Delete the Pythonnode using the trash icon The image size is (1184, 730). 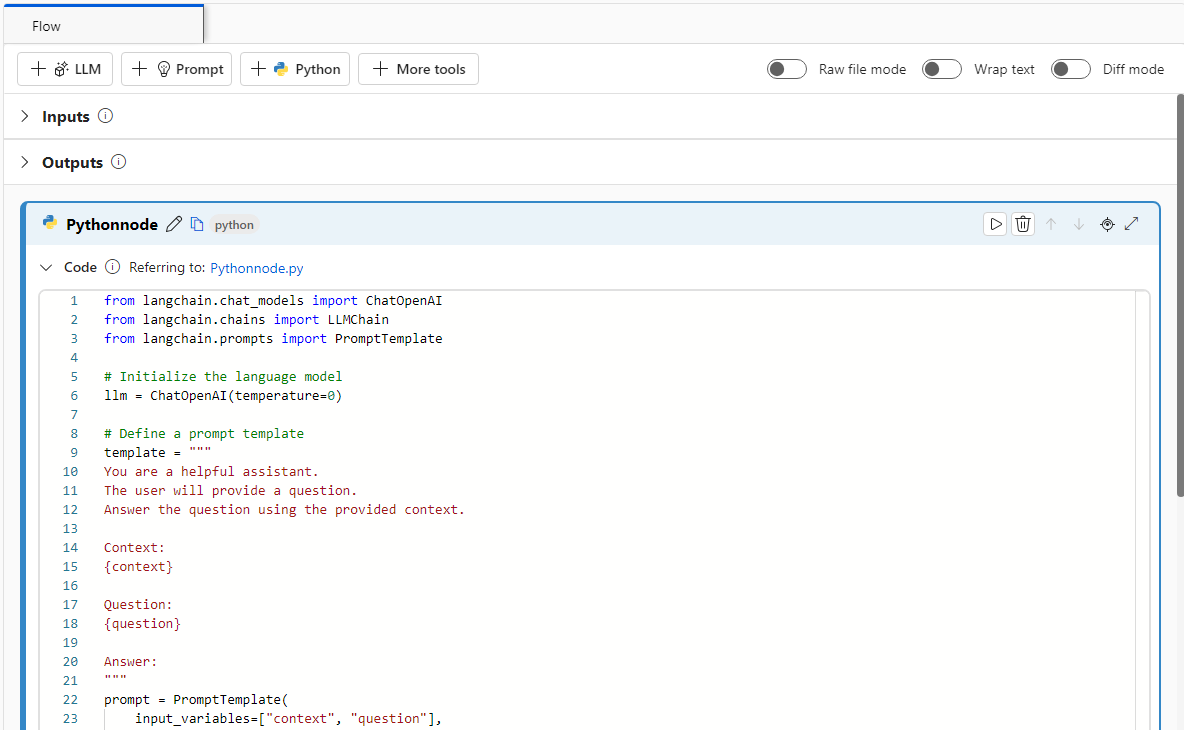[1023, 224]
